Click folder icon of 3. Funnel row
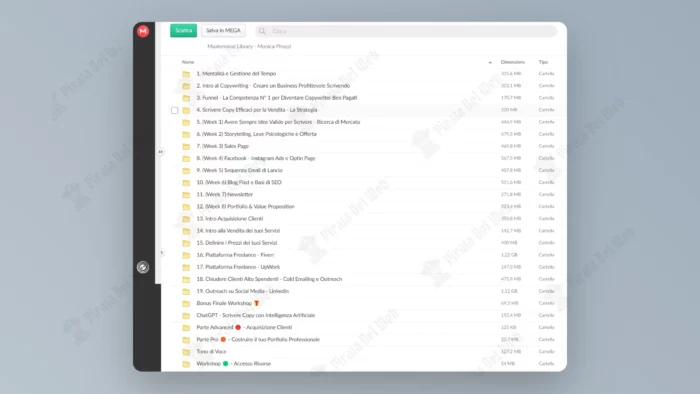Viewport: 700px width, 394px height. tap(186, 98)
